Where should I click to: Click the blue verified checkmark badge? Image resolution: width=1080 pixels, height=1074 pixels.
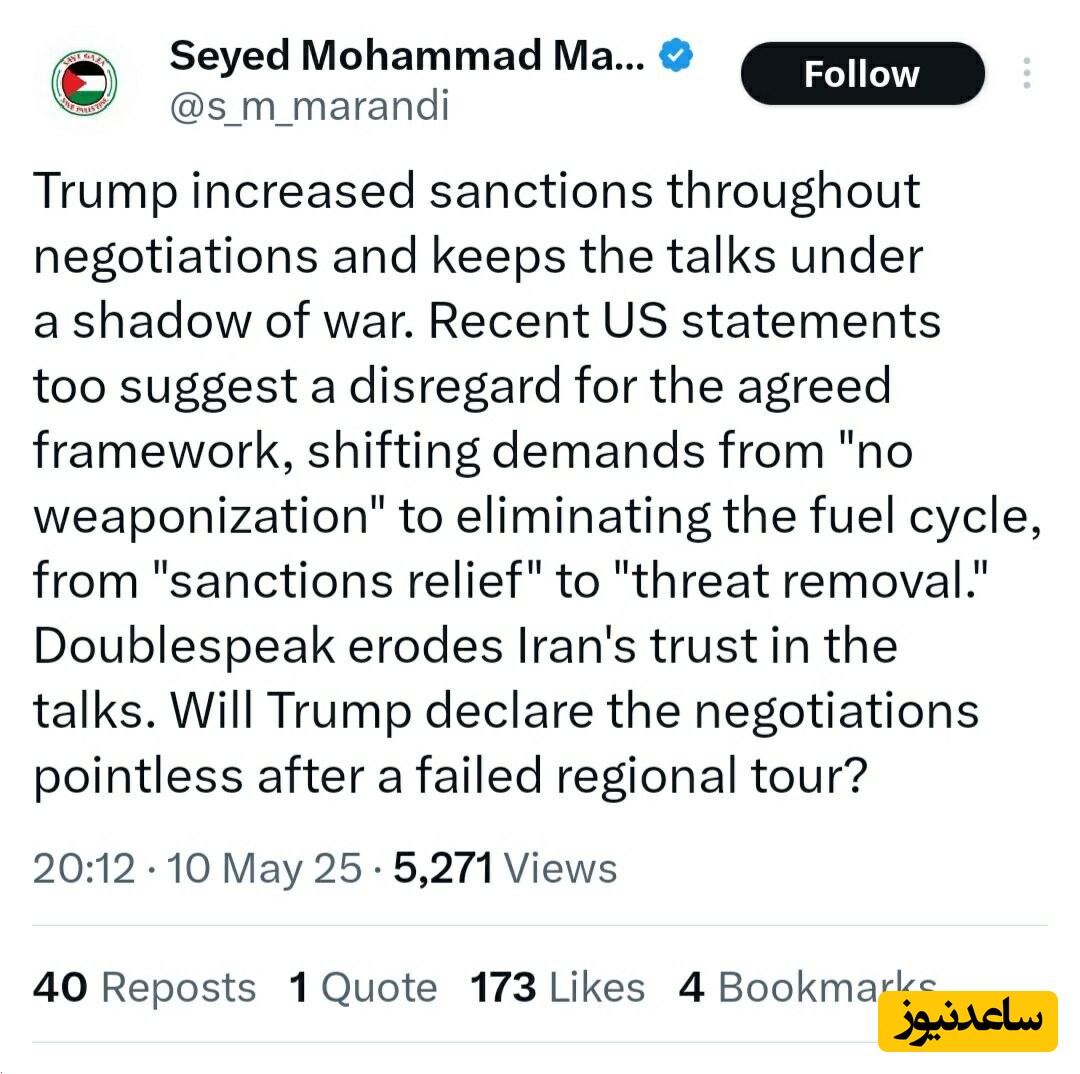(678, 57)
